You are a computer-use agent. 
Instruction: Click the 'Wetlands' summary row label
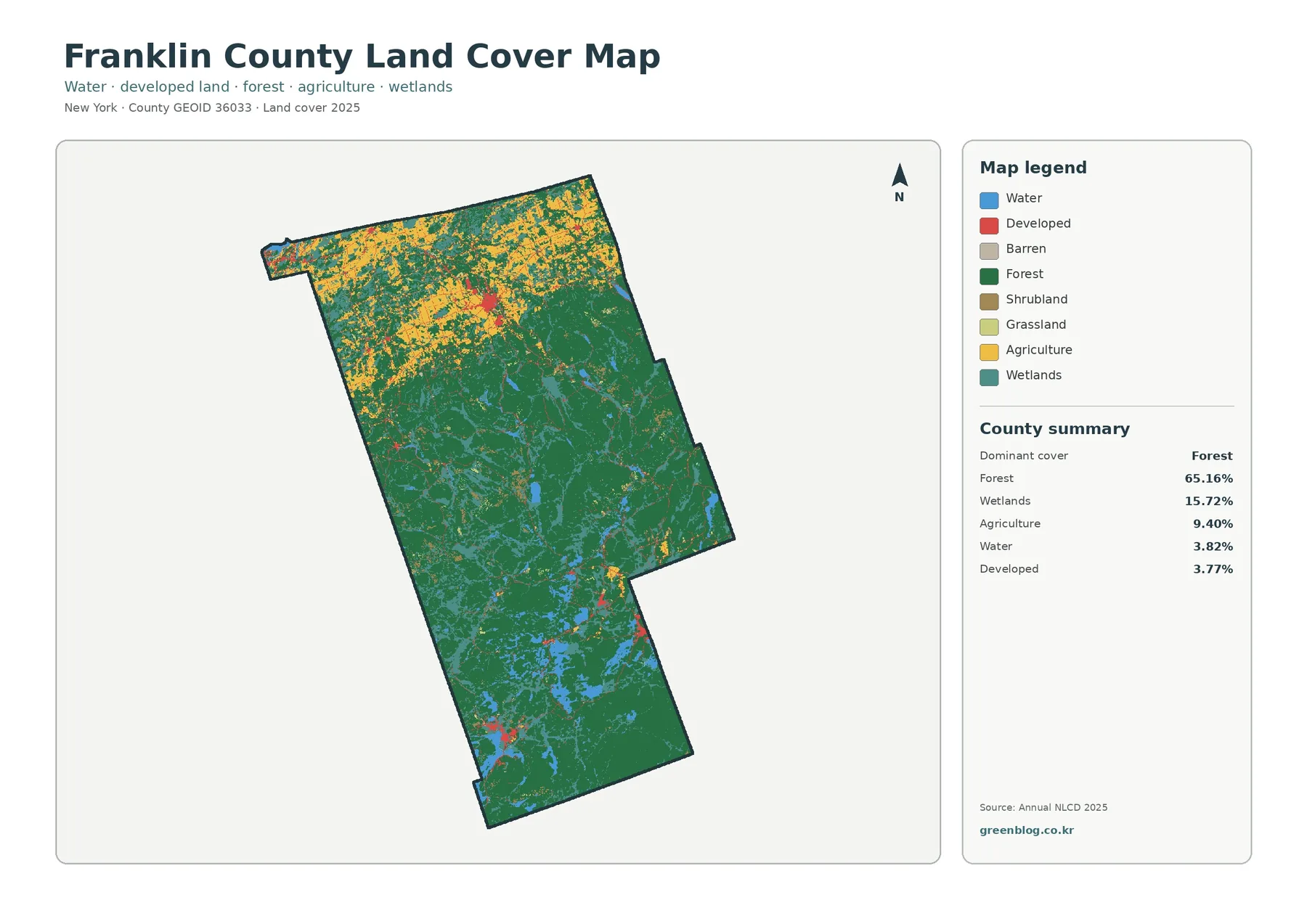[x=1005, y=501]
